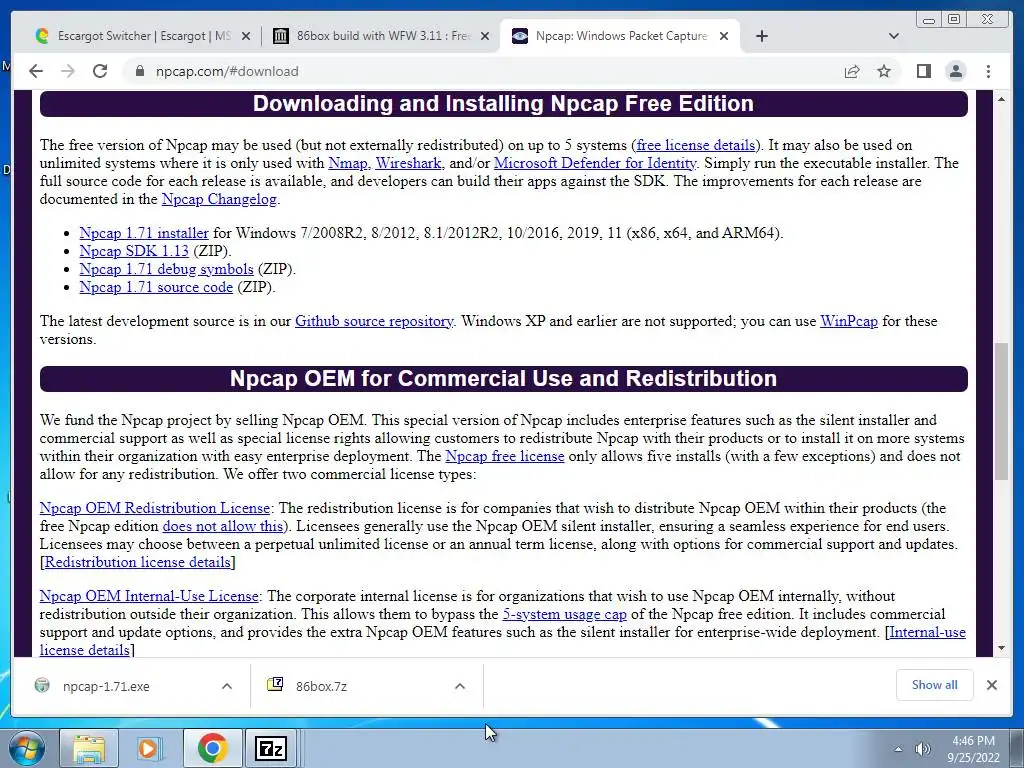Expand options for 86box.7z download
1024x768 pixels.
(460, 686)
